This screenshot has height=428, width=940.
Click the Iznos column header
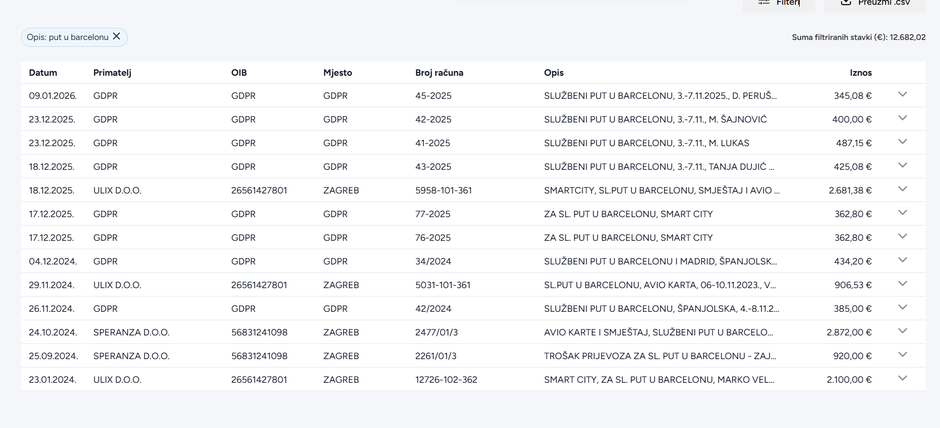point(860,73)
